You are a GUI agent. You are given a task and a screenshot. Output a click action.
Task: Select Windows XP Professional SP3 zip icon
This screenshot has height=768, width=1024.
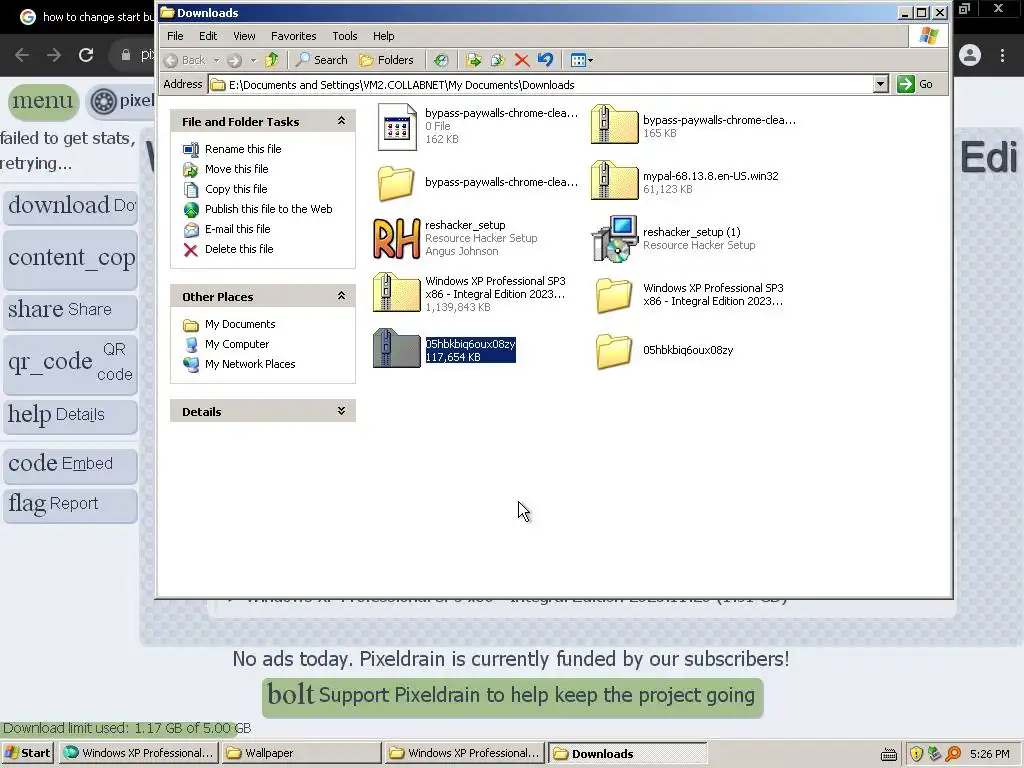click(x=396, y=292)
